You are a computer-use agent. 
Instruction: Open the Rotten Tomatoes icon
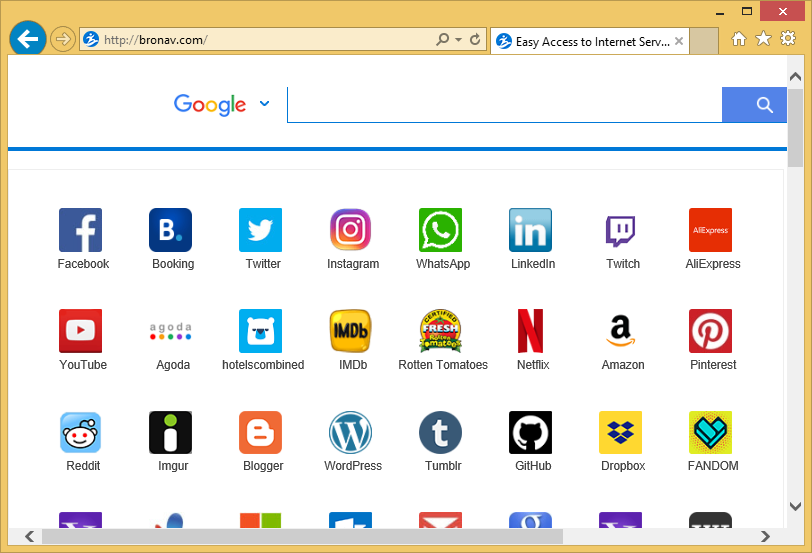pyautogui.click(x=440, y=331)
